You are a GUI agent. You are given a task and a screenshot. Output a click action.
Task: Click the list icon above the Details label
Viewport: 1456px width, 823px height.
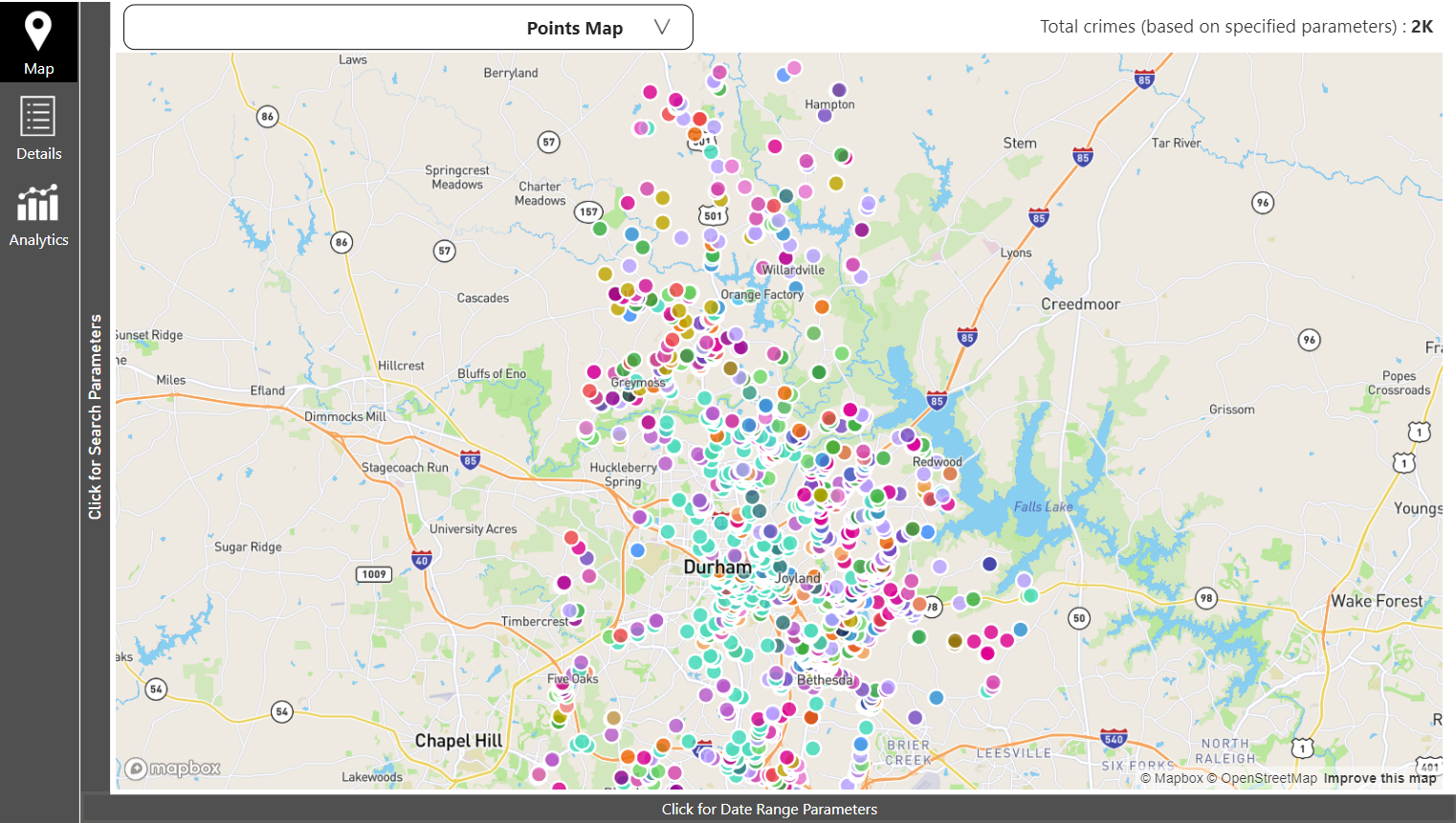click(38, 115)
